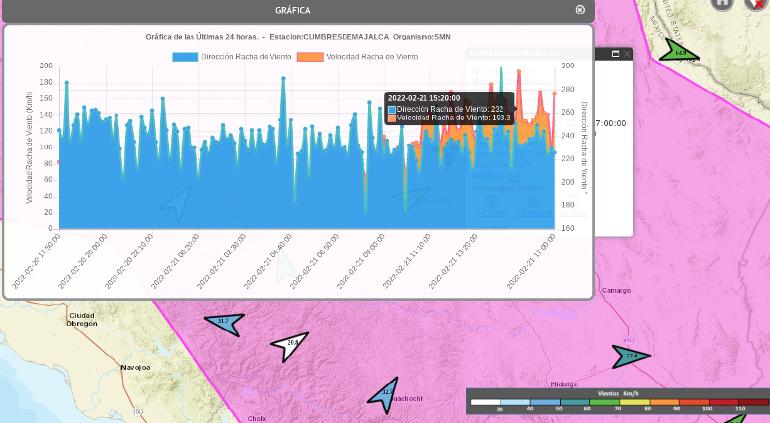Click the Hidalgo label on the map
Image resolution: width=770 pixels, height=423 pixels.
pyautogui.click(x=564, y=384)
